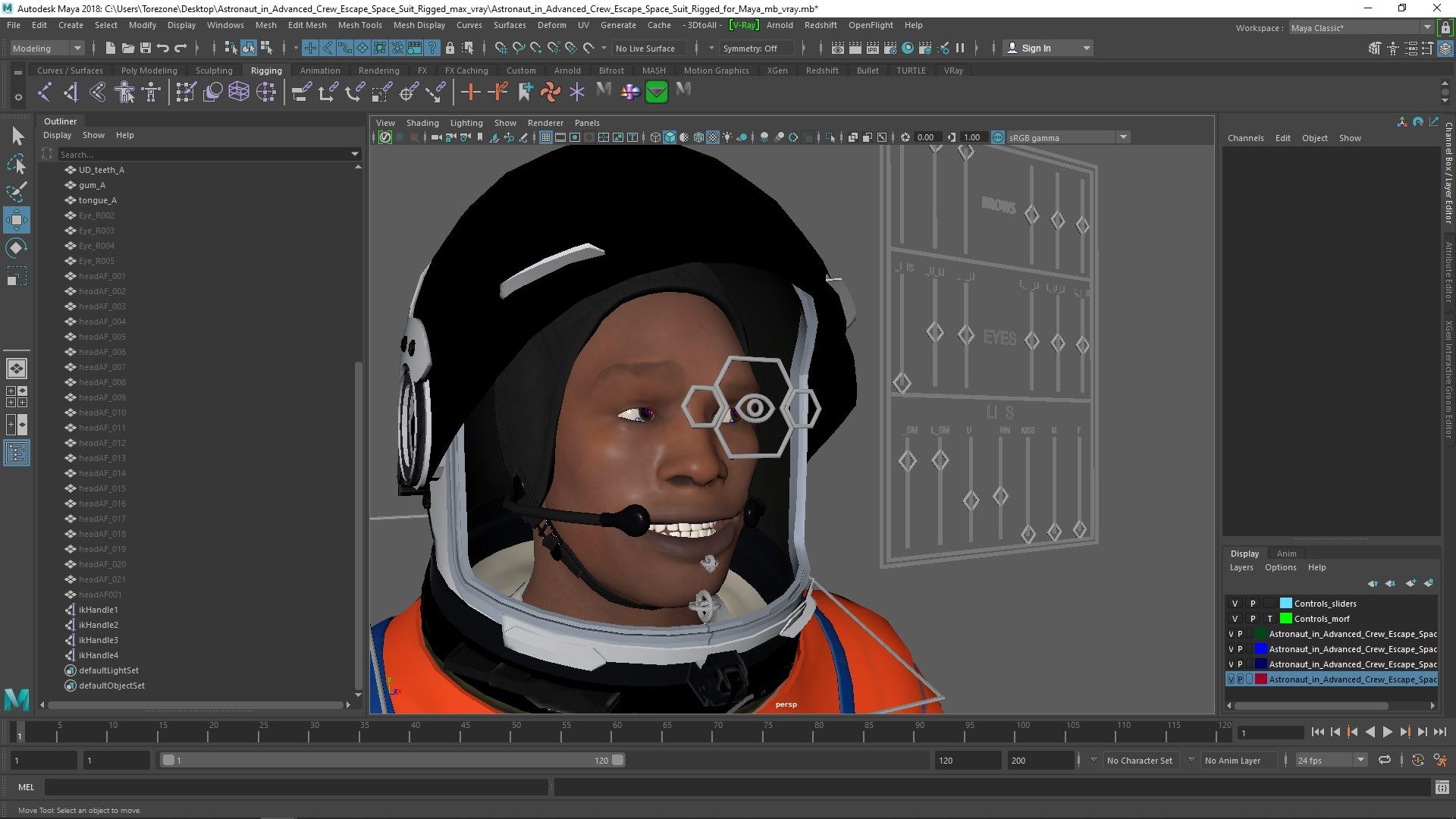The image size is (1456, 819).
Task: Toggle visibility V of Controls_sliders layer
Action: pyautogui.click(x=1235, y=604)
